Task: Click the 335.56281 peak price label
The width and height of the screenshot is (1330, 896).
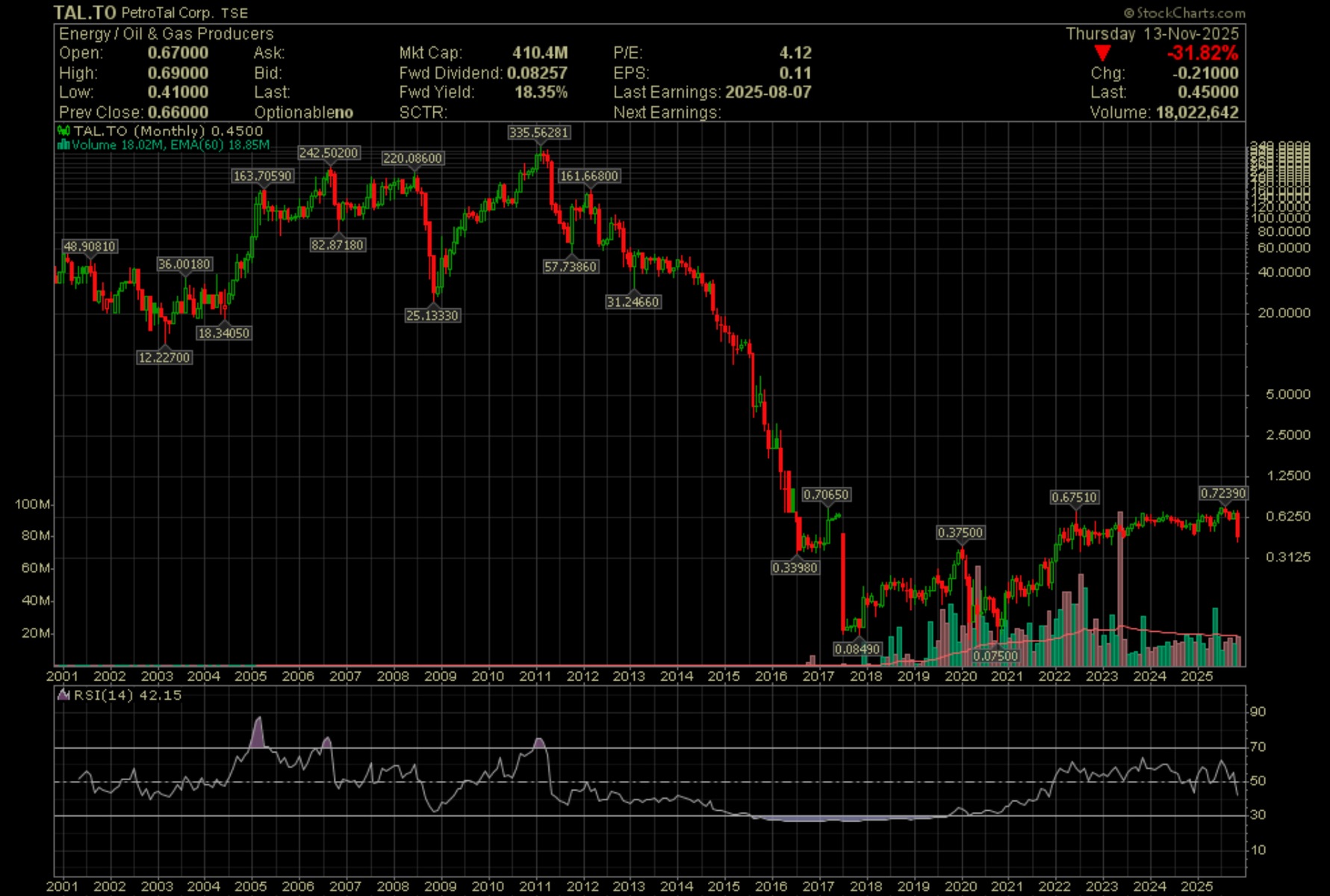Action: click(538, 132)
